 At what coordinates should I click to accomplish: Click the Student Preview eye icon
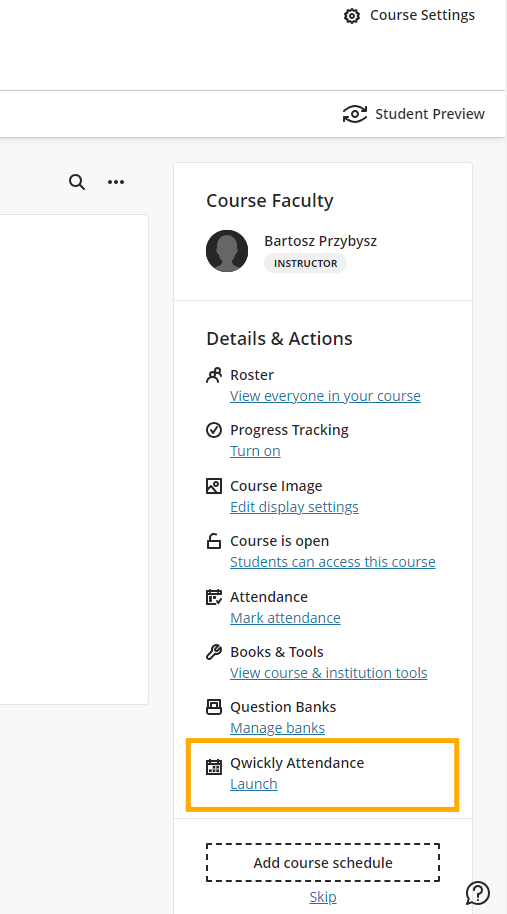[355, 114]
